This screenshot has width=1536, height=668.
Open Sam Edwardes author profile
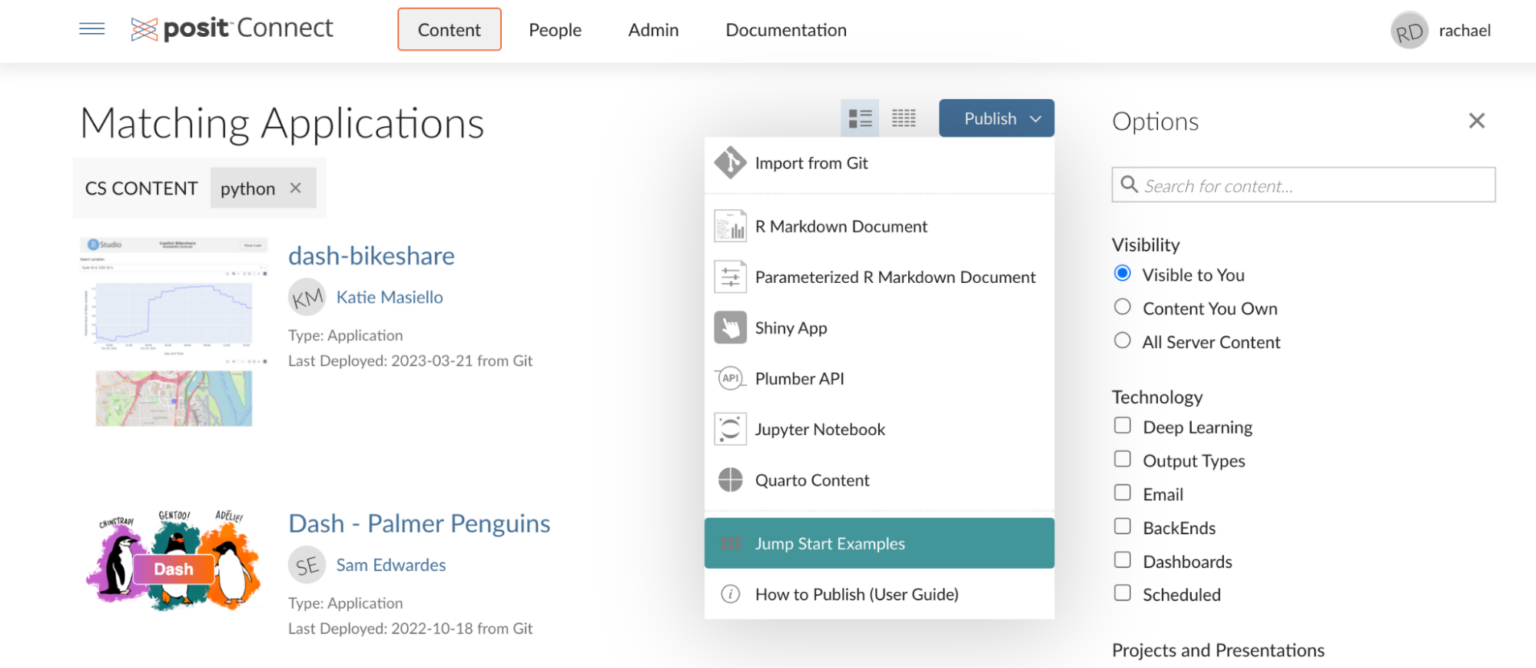coord(390,565)
